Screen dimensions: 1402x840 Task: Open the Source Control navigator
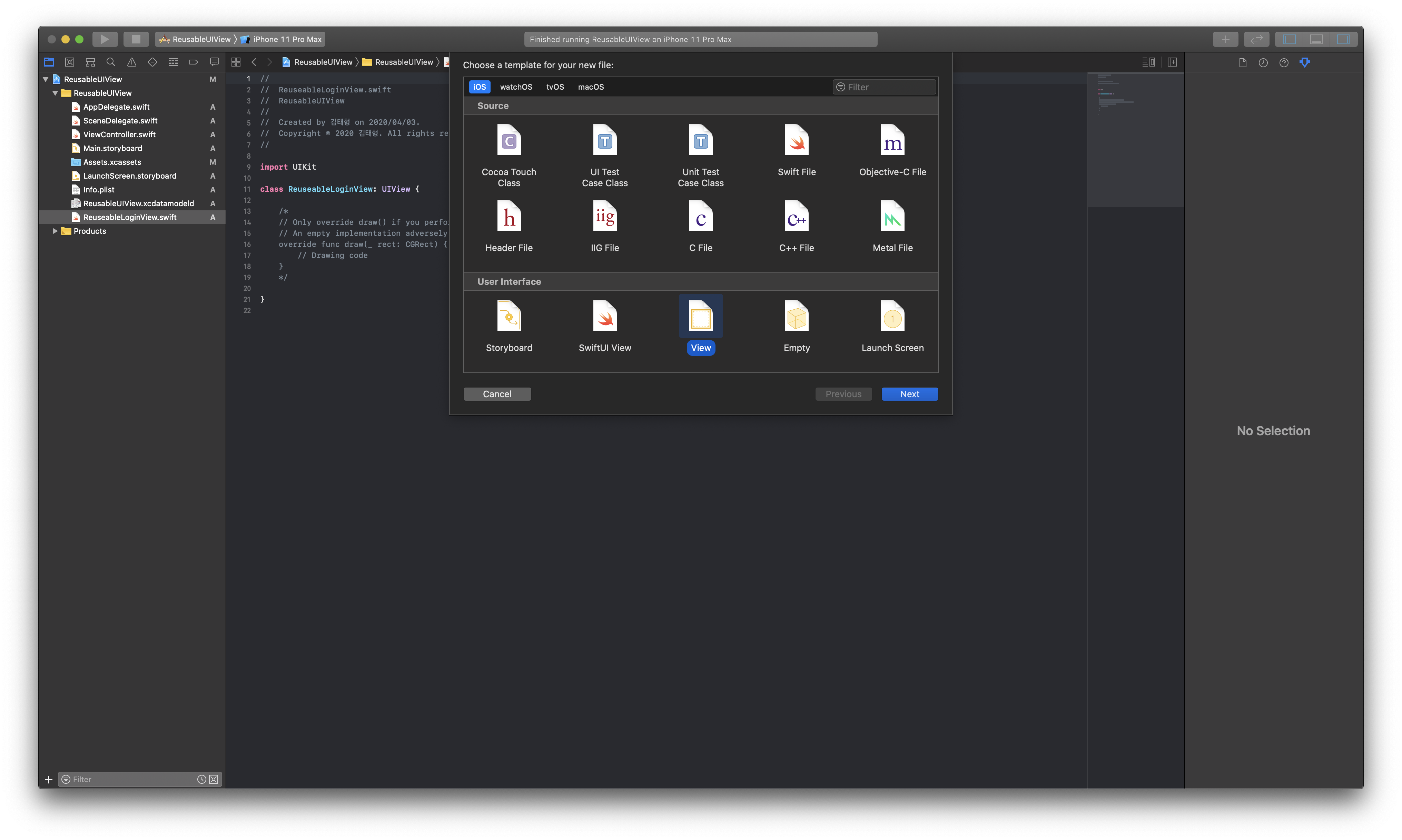pos(70,62)
